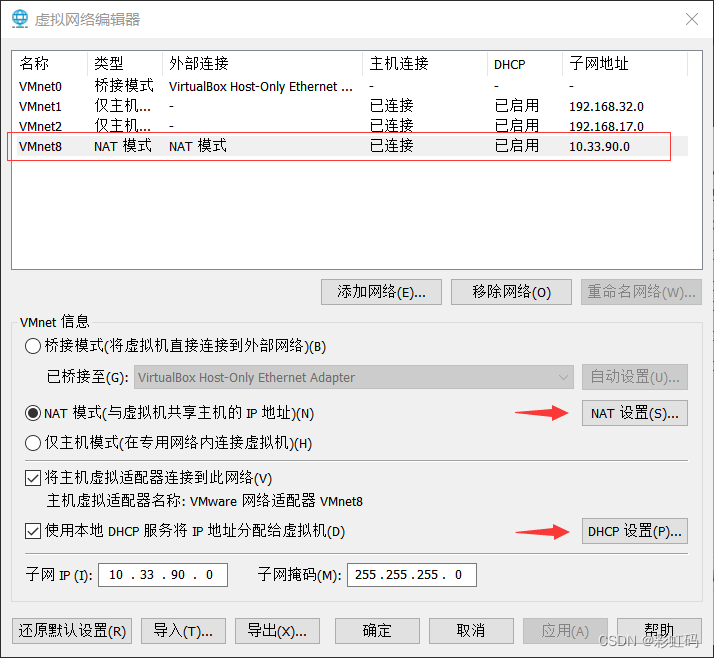The height and width of the screenshot is (658, 714).
Task: Click the 子网地址 column header
Action: click(625, 64)
